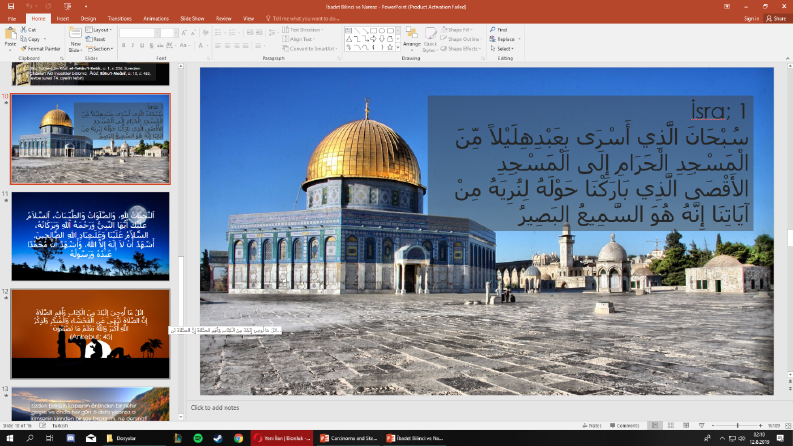Choose the triangle shape in shapes gallery
Image resolution: width=793 pixels, height=446 pixels.
[348, 39]
